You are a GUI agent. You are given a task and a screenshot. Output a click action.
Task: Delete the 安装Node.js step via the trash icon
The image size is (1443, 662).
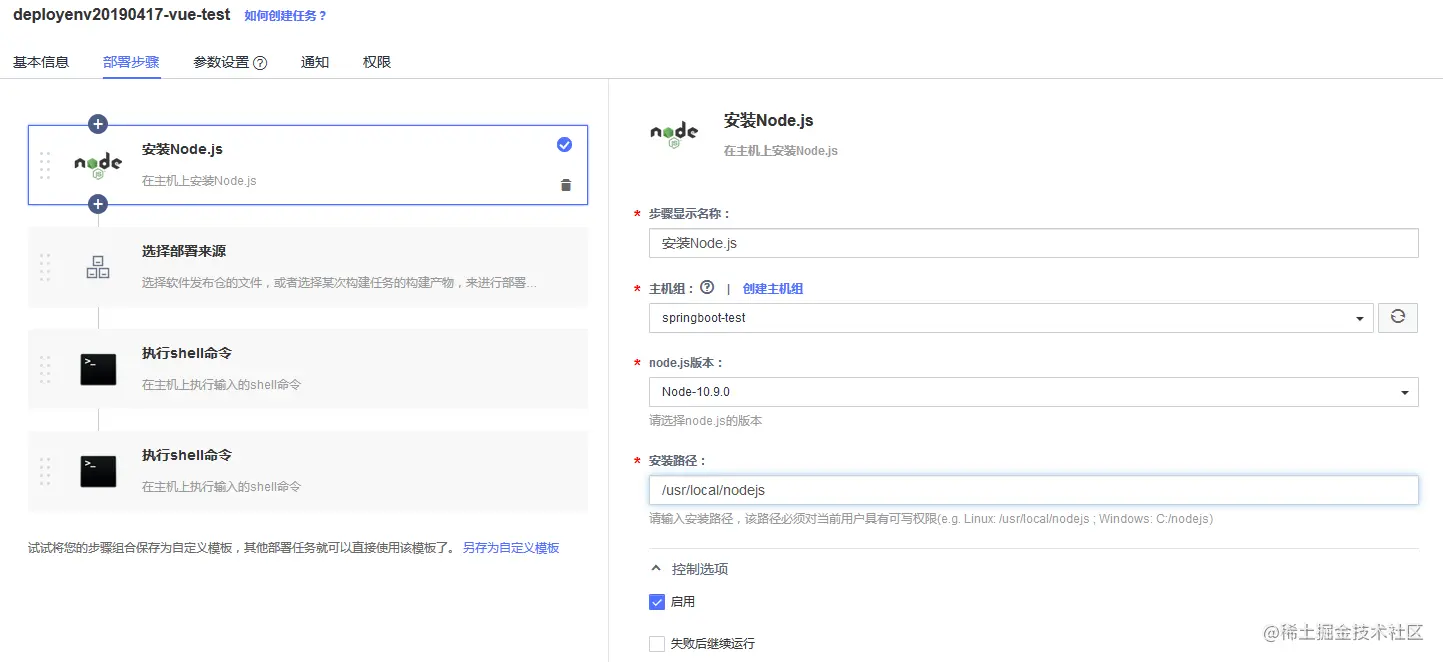564,184
